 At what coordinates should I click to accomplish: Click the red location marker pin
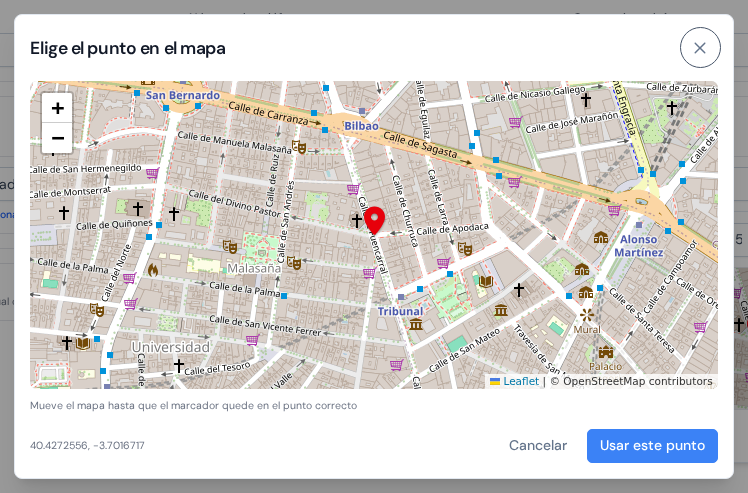coord(374,220)
